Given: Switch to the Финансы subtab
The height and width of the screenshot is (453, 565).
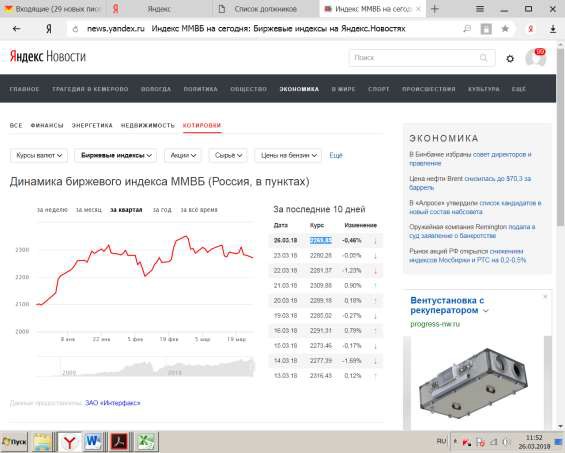Looking at the screenshot, I should click(x=47, y=125).
